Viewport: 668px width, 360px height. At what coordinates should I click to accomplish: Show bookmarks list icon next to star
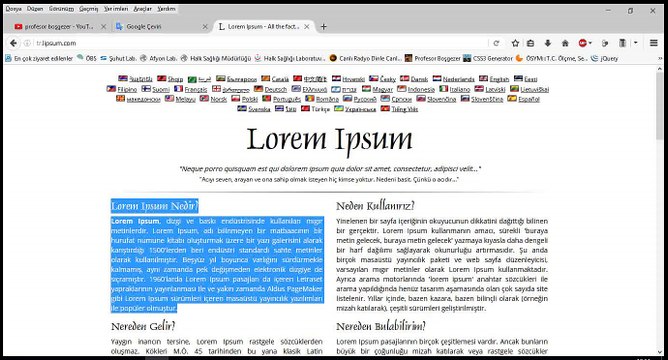click(x=530, y=43)
